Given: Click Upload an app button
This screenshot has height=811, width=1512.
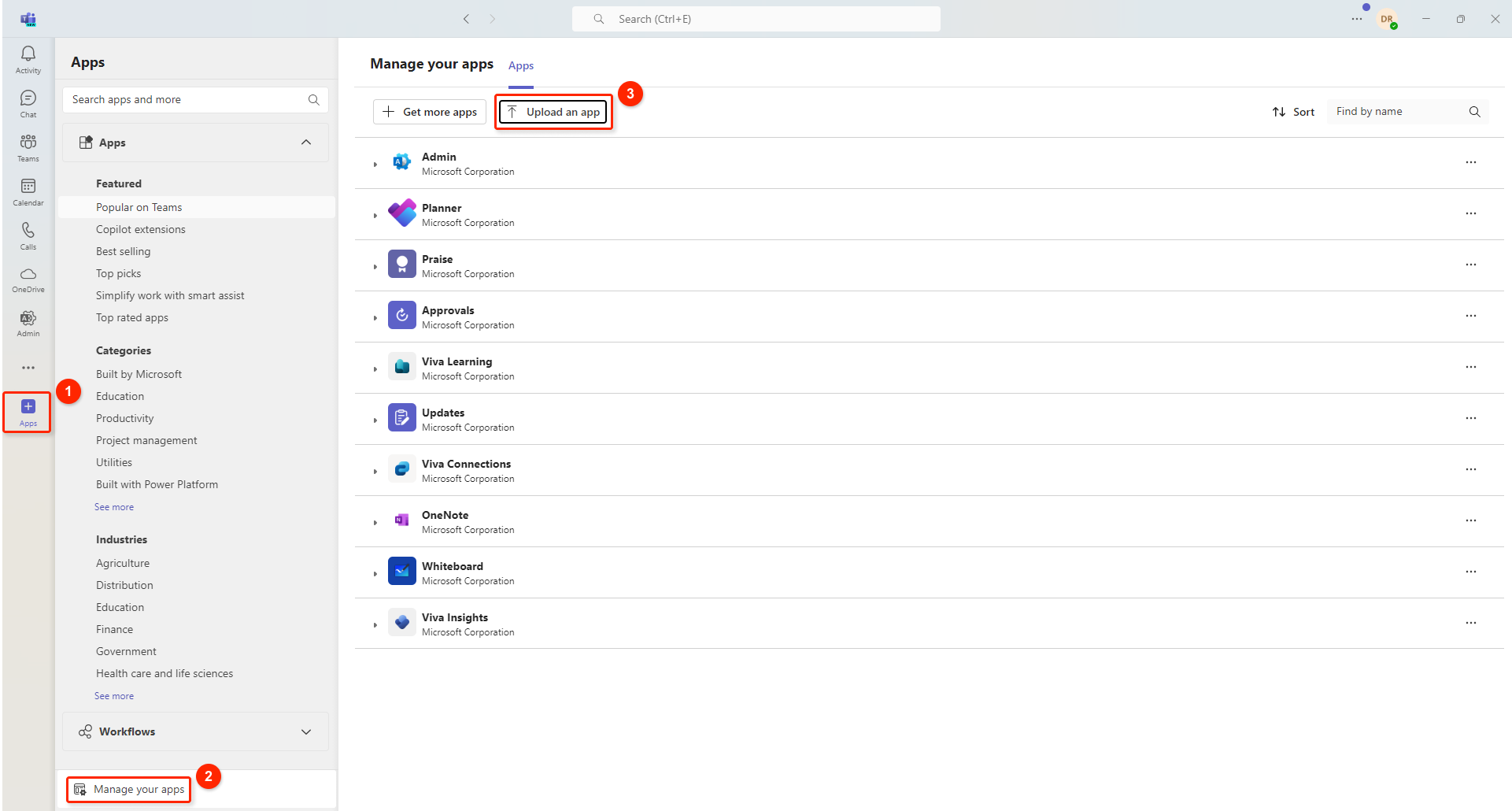Looking at the screenshot, I should 554,112.
